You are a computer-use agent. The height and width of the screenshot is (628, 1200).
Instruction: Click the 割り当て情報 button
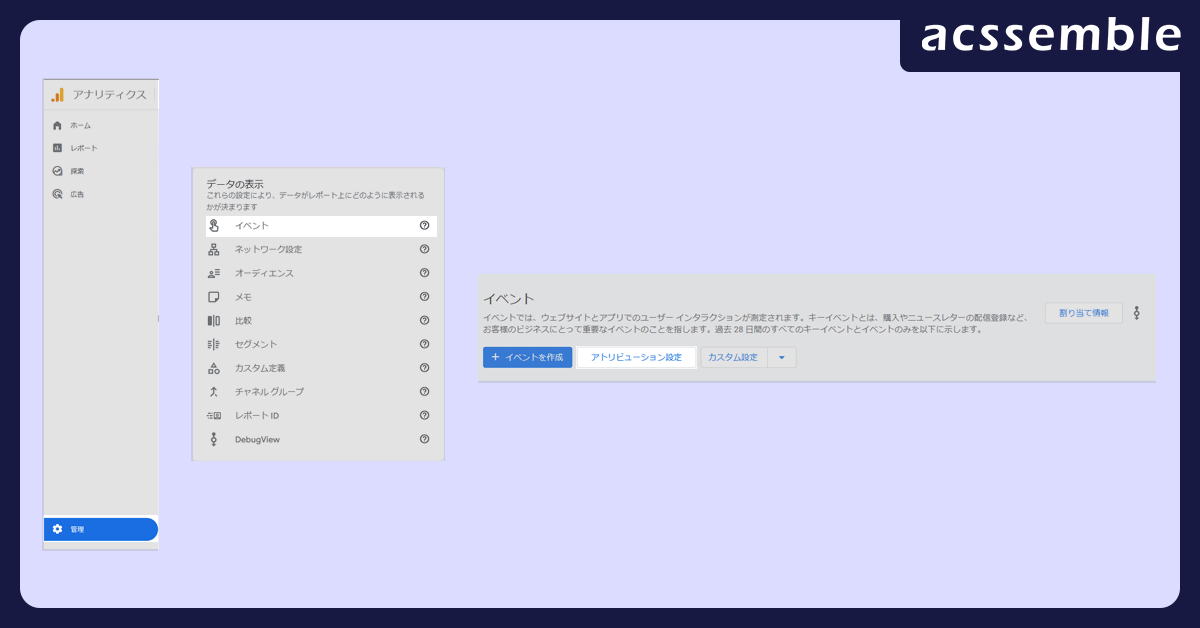1083,313
